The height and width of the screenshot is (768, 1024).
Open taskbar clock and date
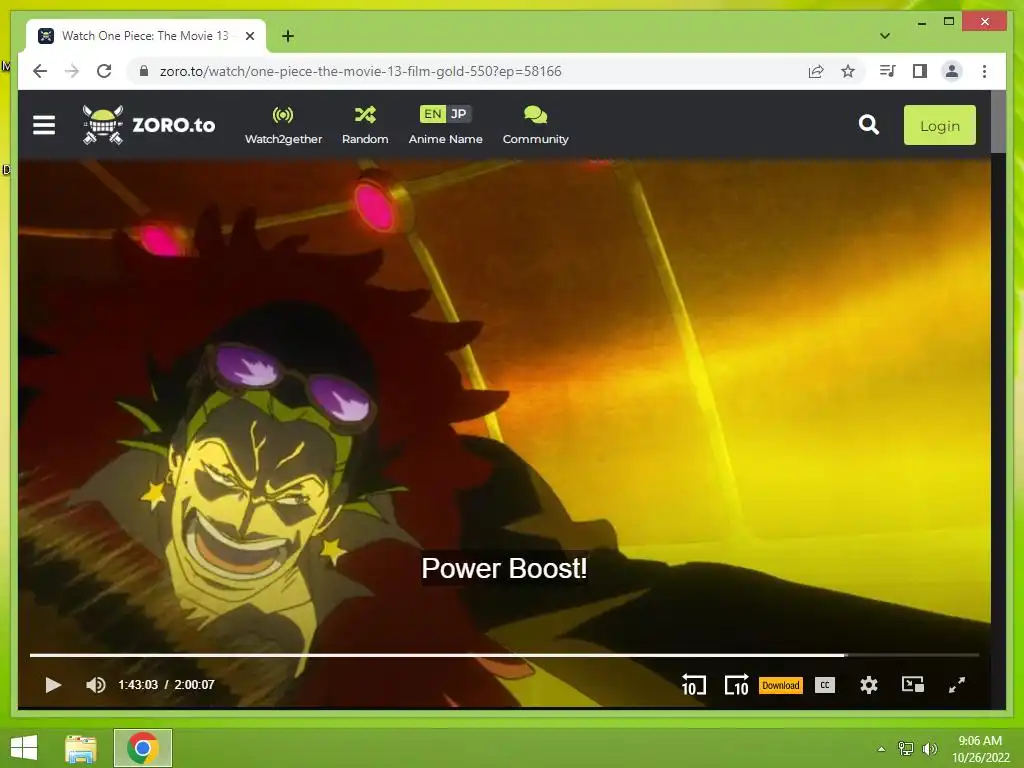[980, 748]
